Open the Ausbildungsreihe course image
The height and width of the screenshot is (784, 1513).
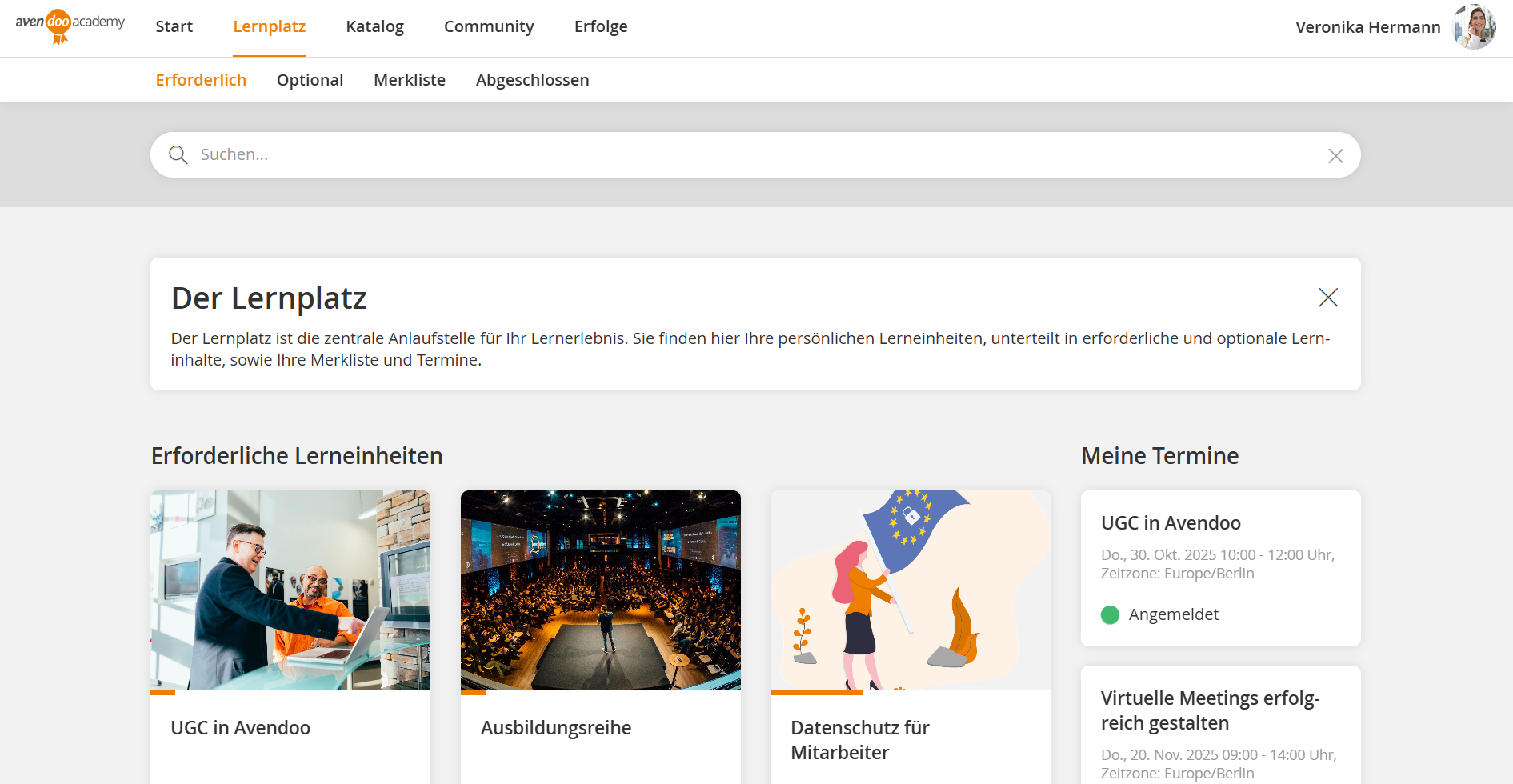600,590
